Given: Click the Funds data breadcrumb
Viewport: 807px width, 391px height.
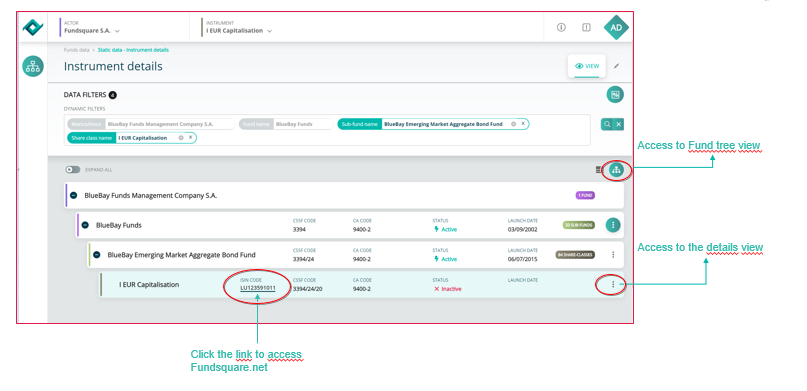Looking at the screenshot, I should pos(76,50).
